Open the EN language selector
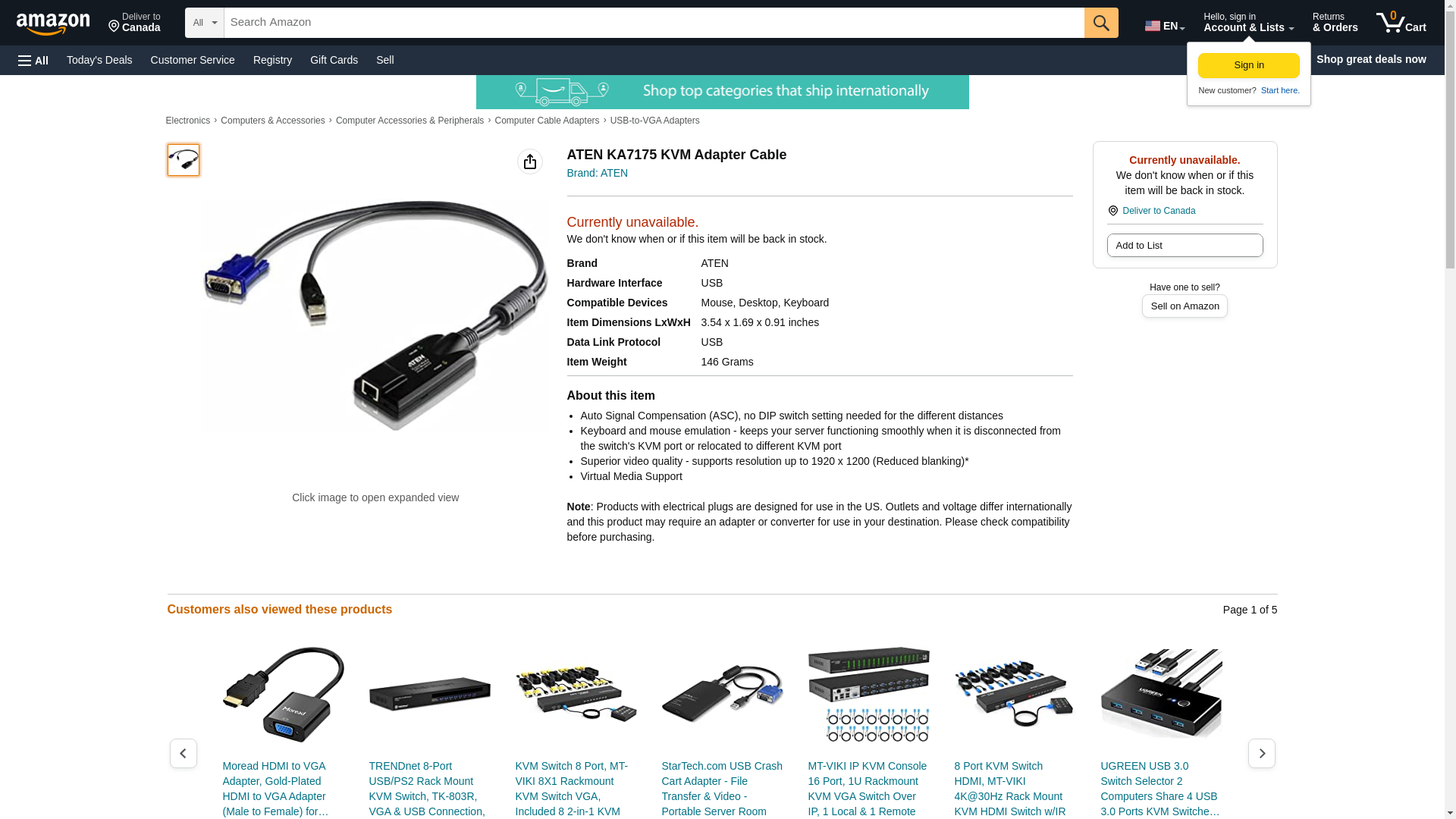Screen dimensions: 1456x819 coord(1165,26)
